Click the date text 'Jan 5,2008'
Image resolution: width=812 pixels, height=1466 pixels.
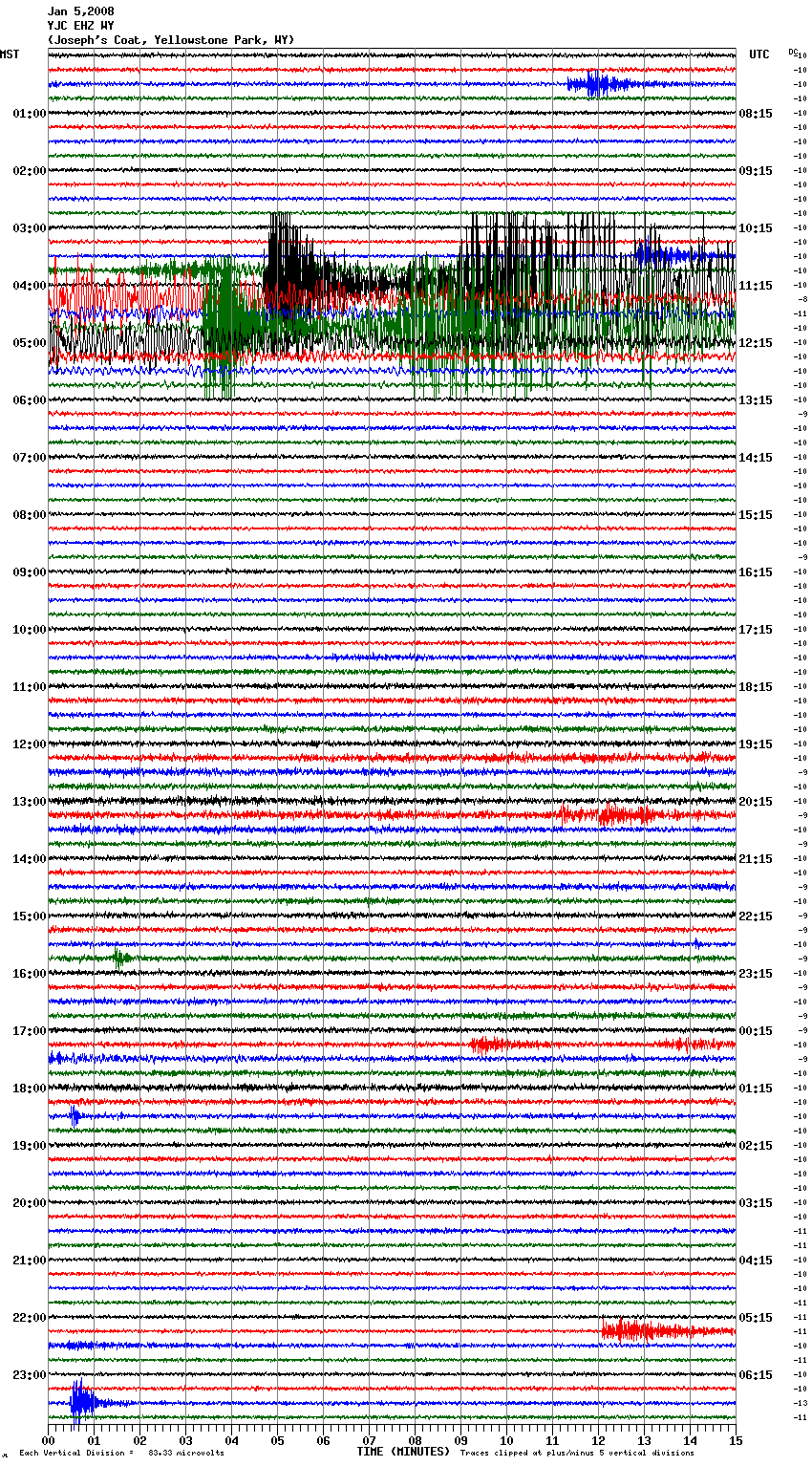pos(80,11)
